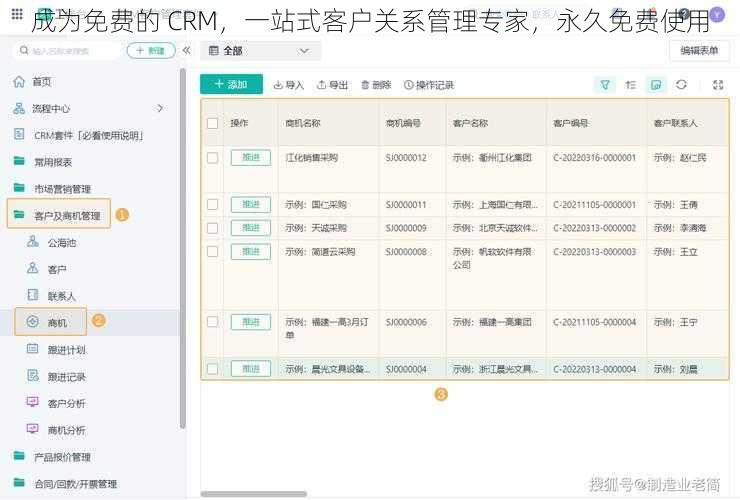740x500 pixels.
Task: Click 跟进 button for row SJ0000006
Action: [251, 322]
